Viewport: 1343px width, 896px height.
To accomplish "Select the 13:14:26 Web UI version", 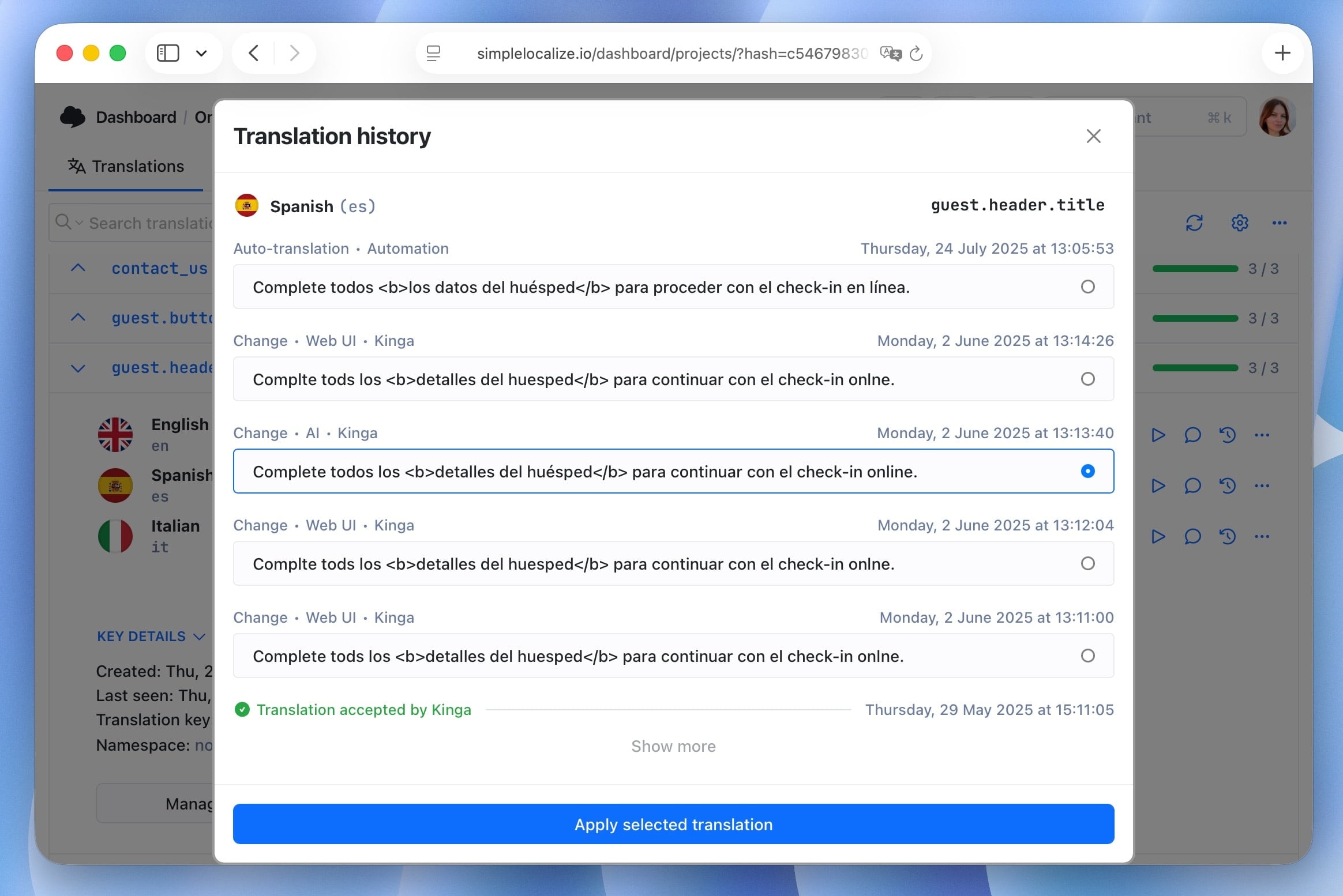I will tap(1087, 379).
